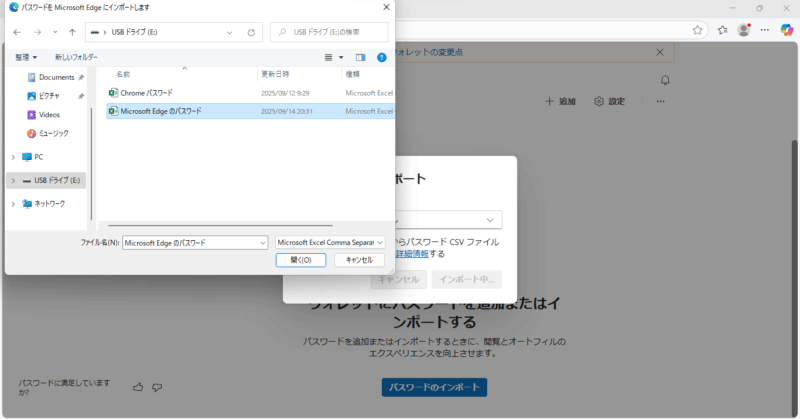Viewport: 800px width, 419px height.
Task: Click date 2025/09/14 20:31 cell
Action: coord(287,111)
